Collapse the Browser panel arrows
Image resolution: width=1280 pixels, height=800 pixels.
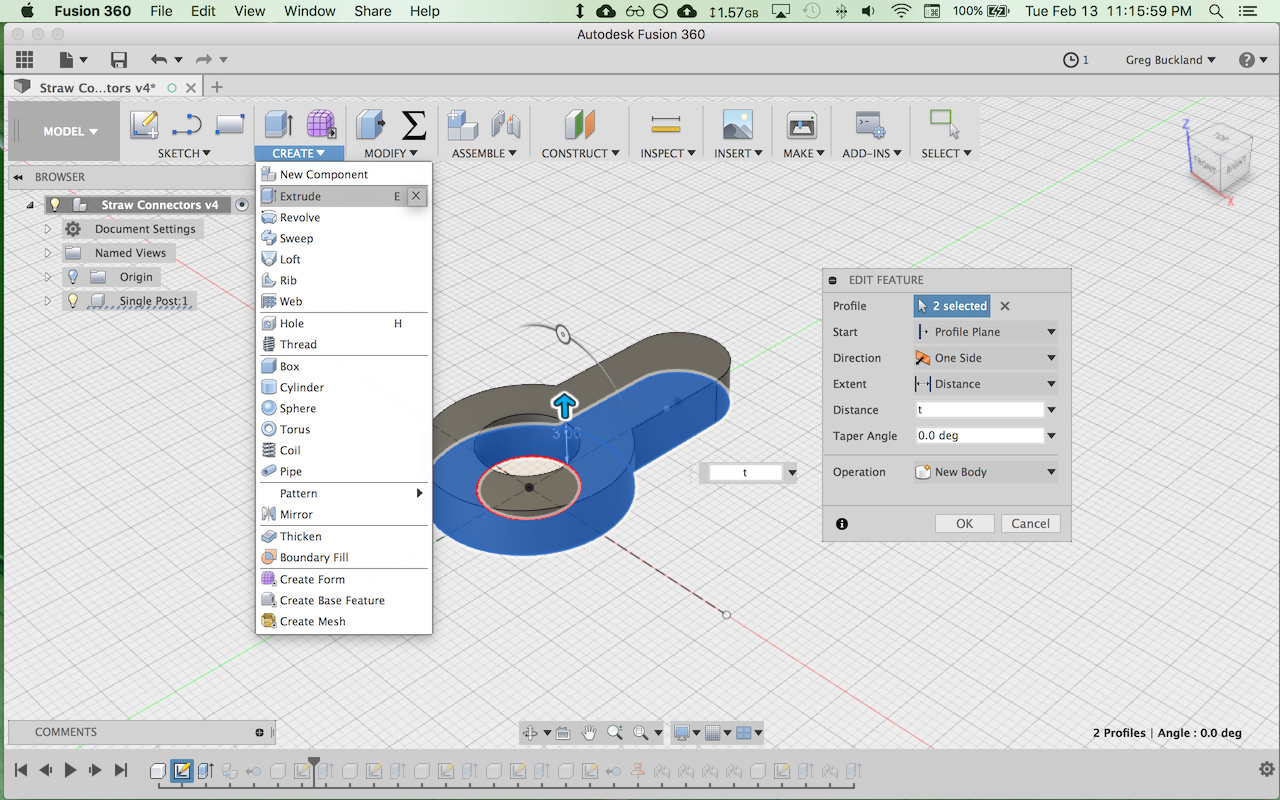18,177
